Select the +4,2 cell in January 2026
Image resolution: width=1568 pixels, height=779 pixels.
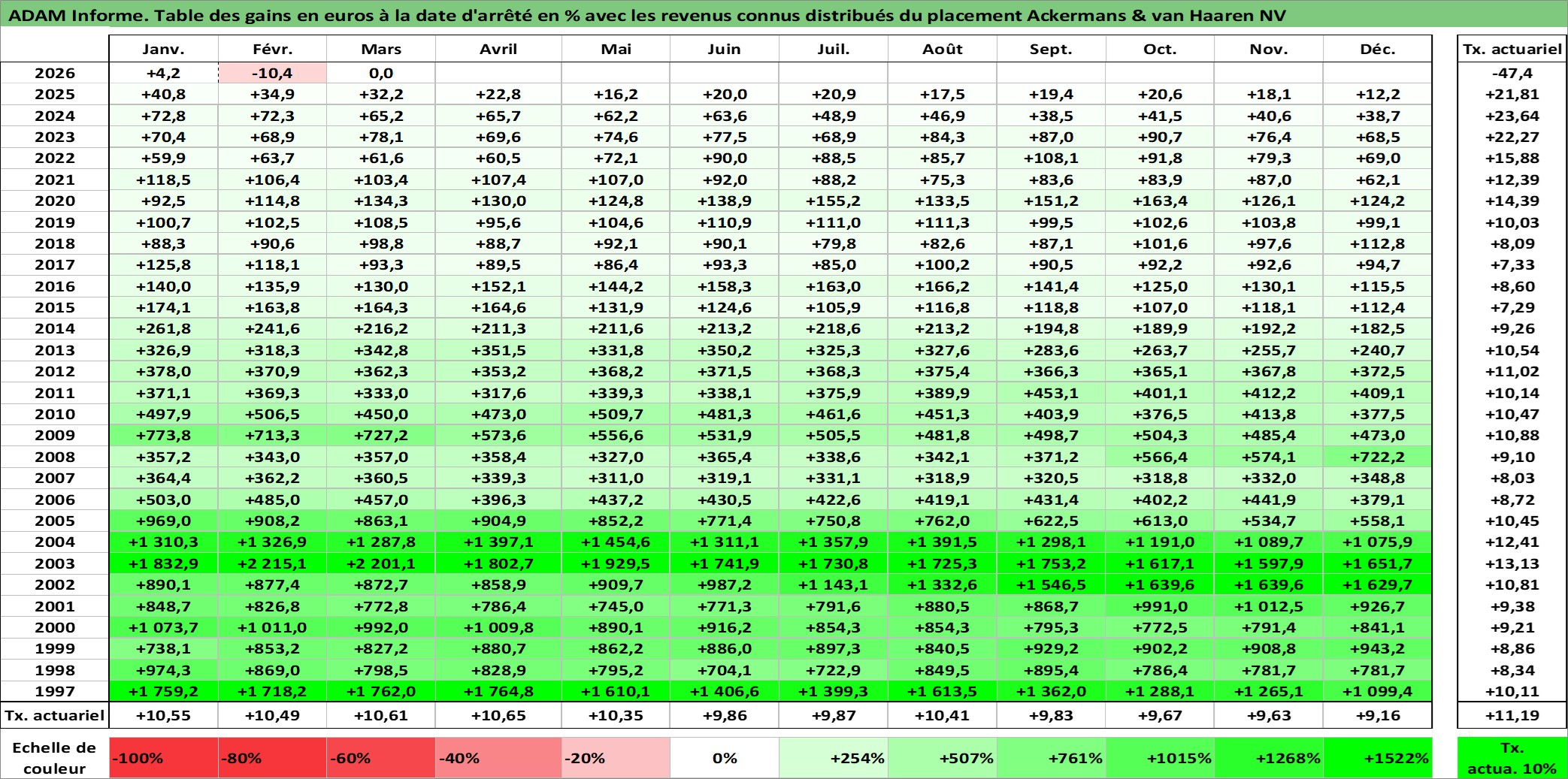click(164, 73)
